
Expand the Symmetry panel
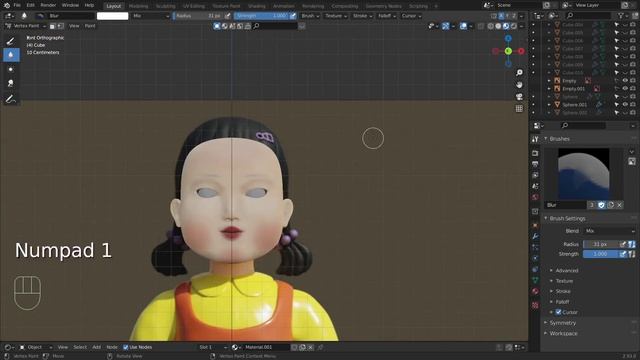[x=562, y=323]
